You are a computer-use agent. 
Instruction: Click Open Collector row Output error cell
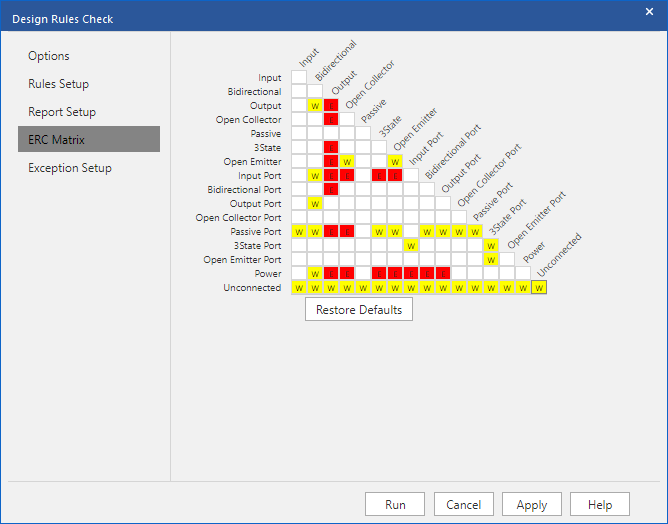click(331, 120)
